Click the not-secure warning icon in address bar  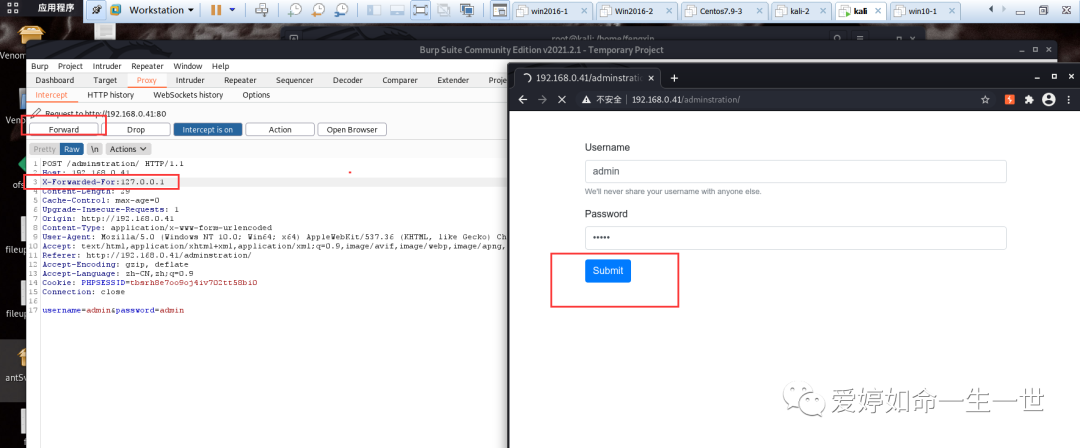587,100
